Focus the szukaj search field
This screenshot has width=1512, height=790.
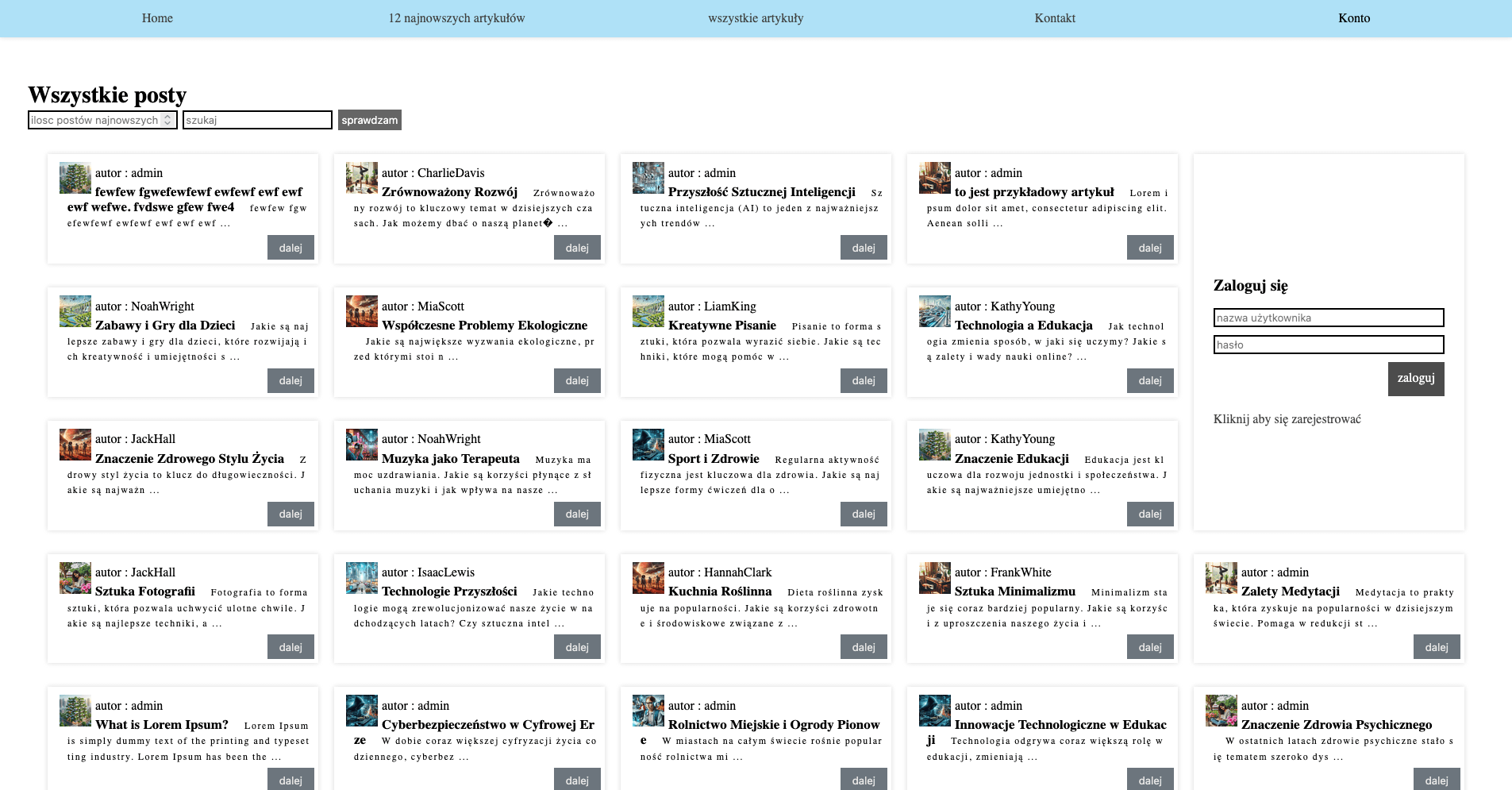tap(257, 120)
